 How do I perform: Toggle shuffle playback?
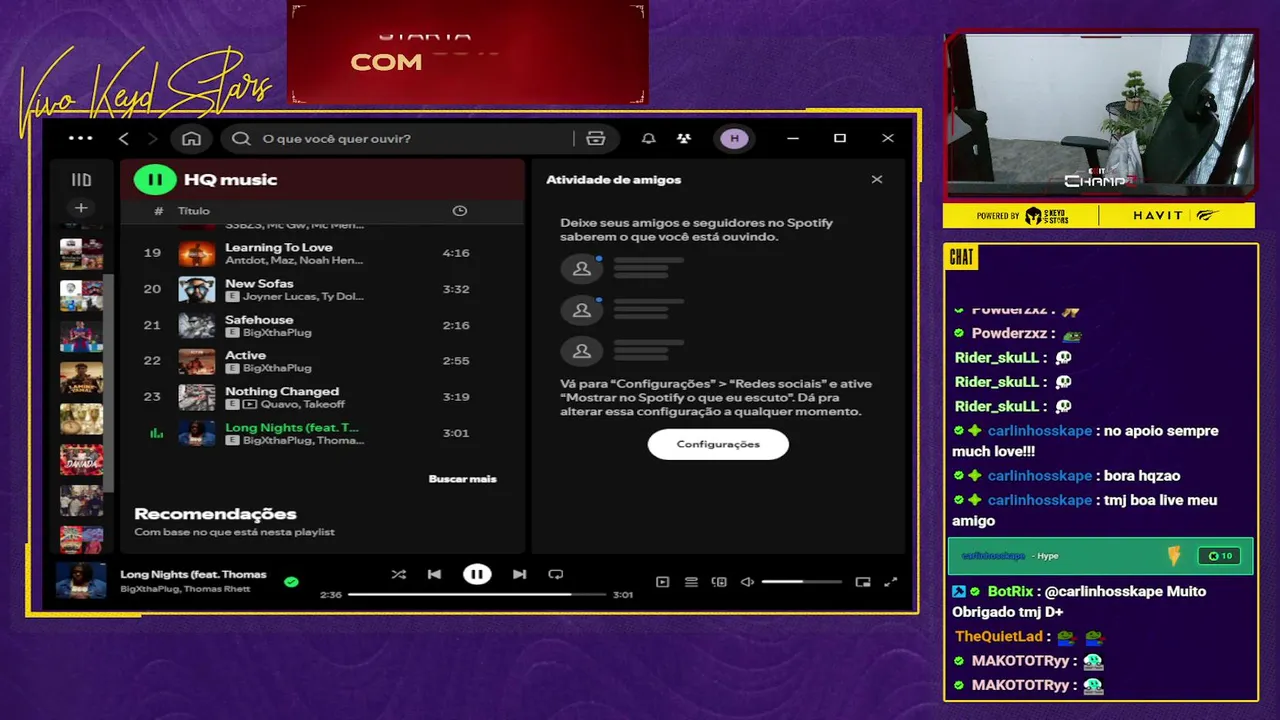(x=398, y=574)
